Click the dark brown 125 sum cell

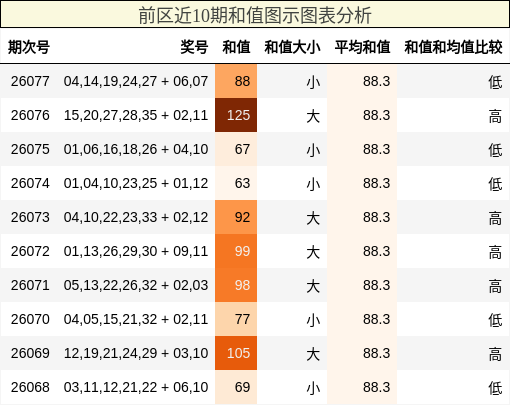pos(236,115)
